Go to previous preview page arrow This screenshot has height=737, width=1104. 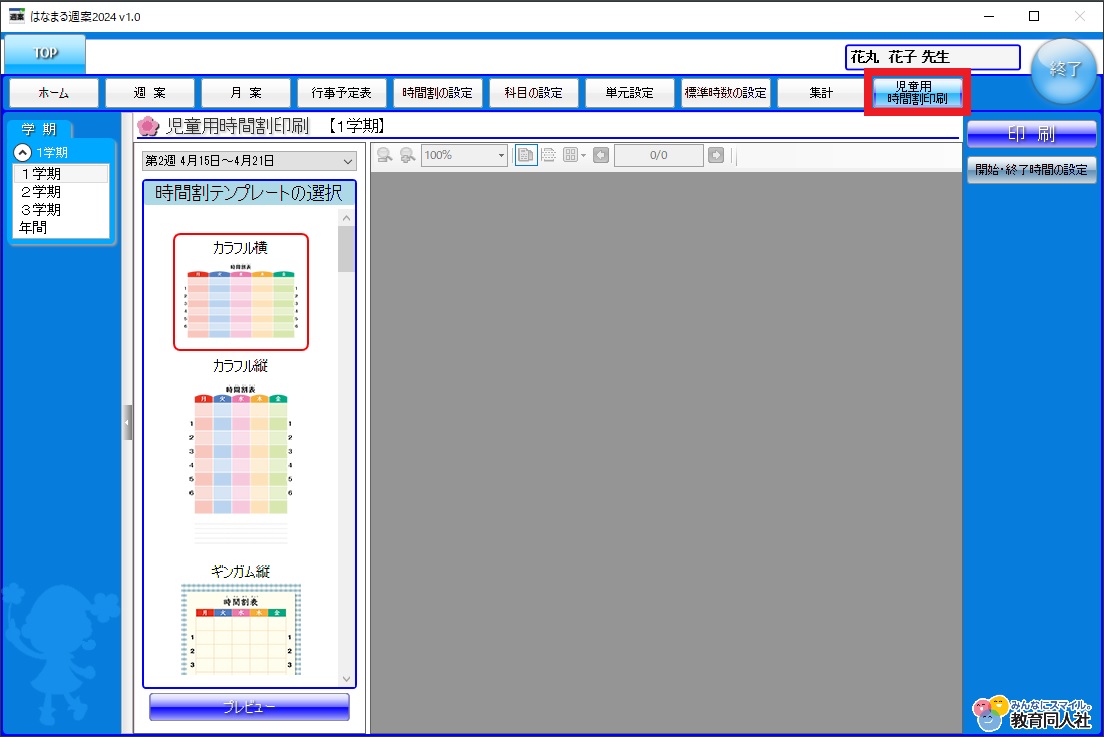[601, 155]
